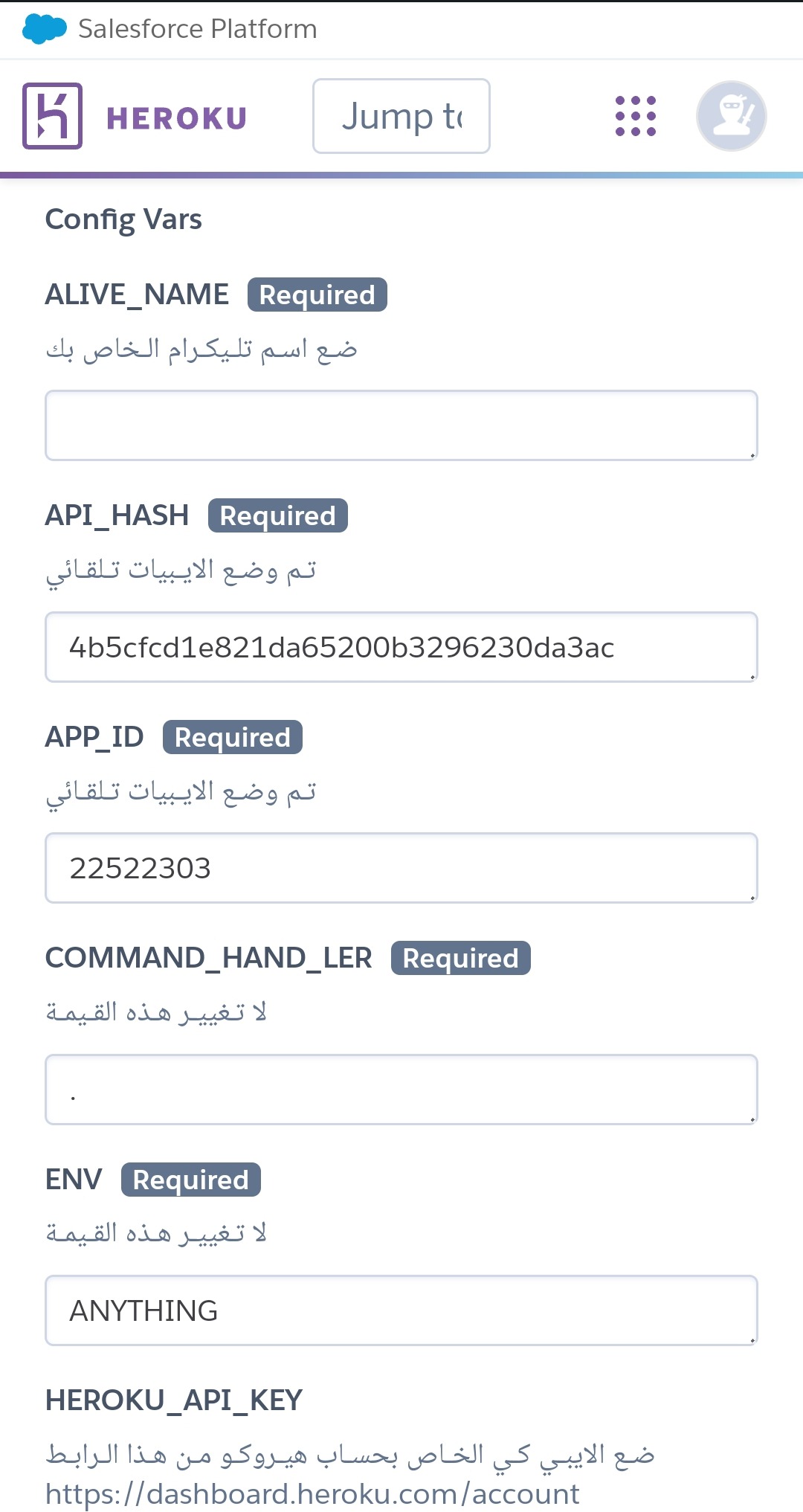This screenshot has height=1512, width=803.
Task: Click the Salesforce Platform header text
Action: tap(198, 29)
